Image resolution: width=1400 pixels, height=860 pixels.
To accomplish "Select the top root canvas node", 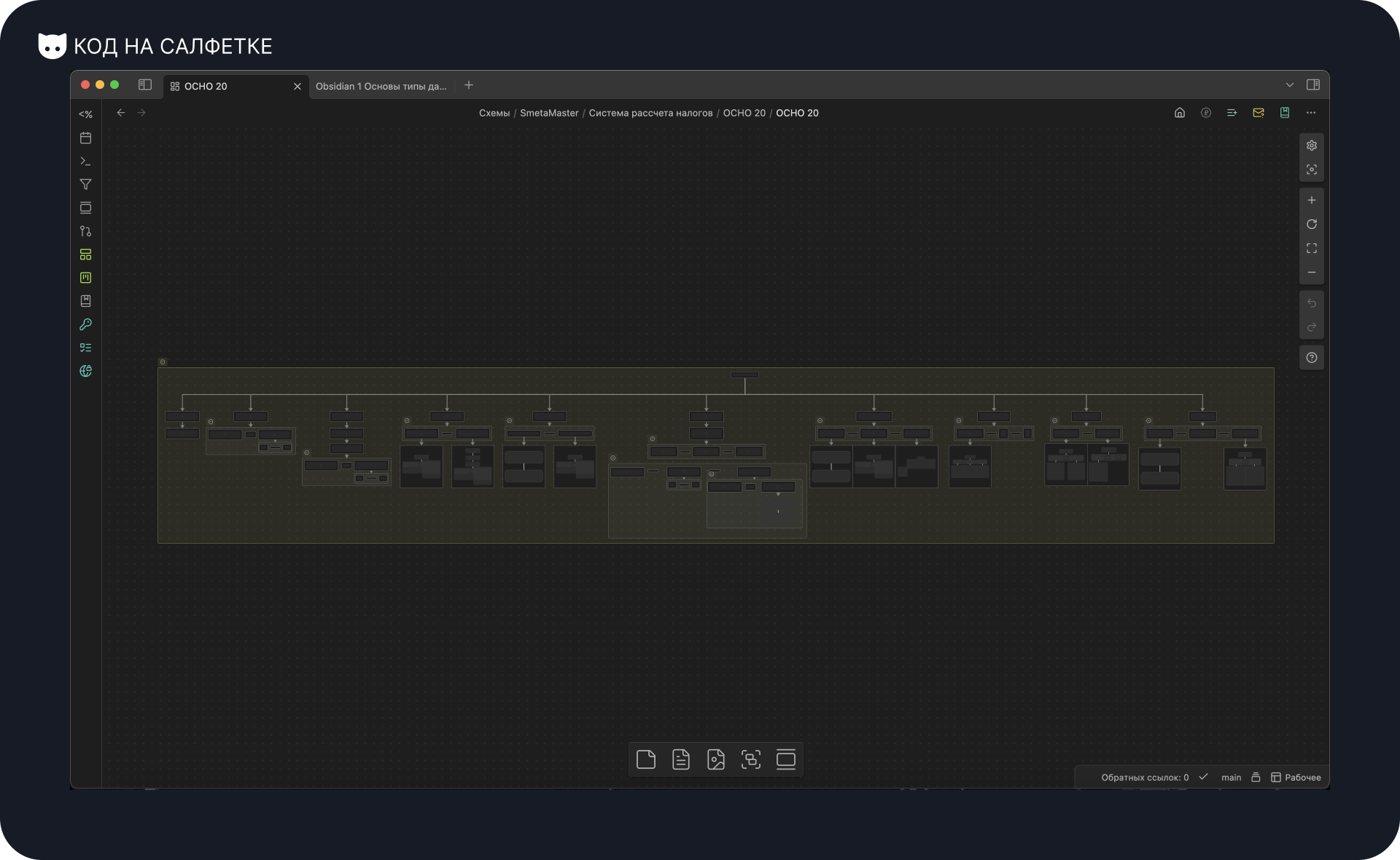I will tap(744, 375).
